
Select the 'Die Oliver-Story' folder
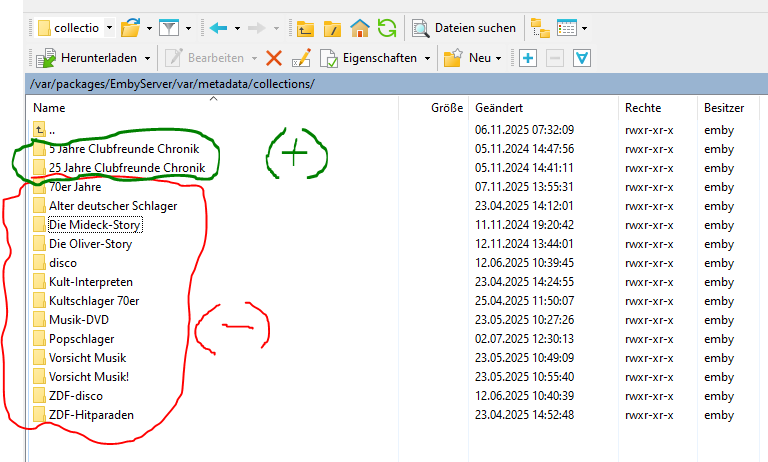(91, 244)
